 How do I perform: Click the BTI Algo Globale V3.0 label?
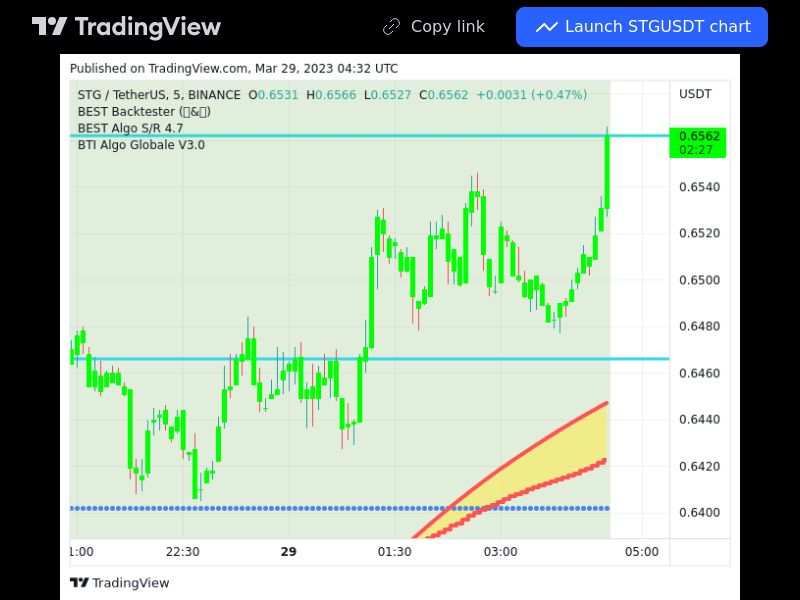141,145
